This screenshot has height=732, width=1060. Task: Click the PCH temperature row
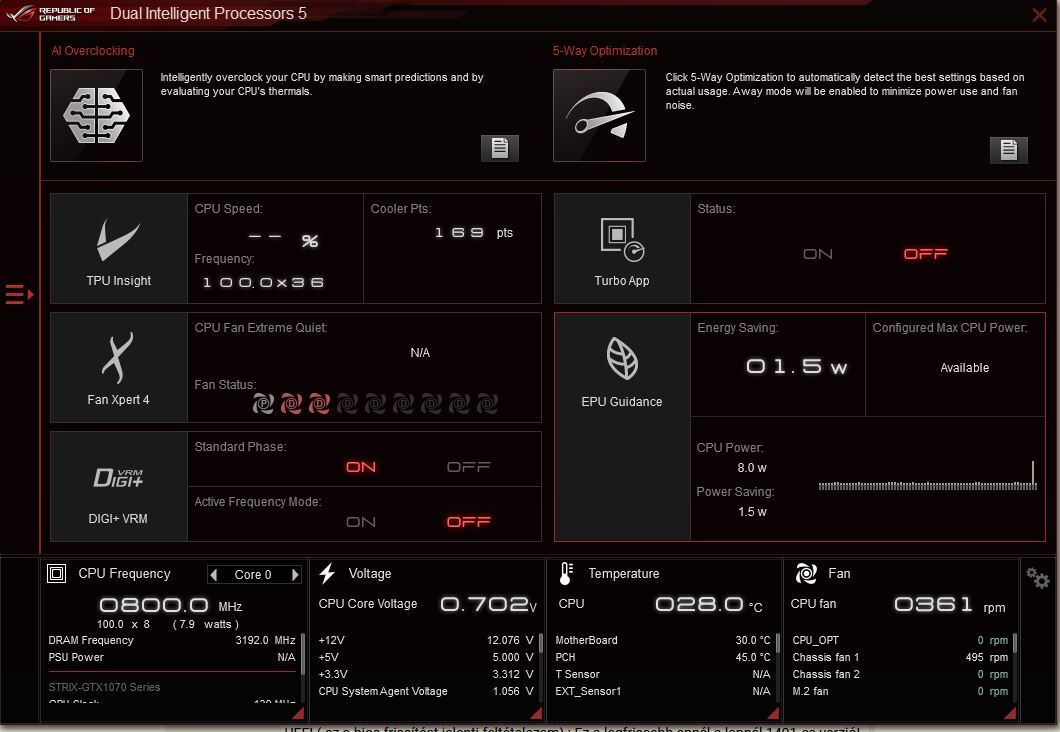click(x=662, y=657)
